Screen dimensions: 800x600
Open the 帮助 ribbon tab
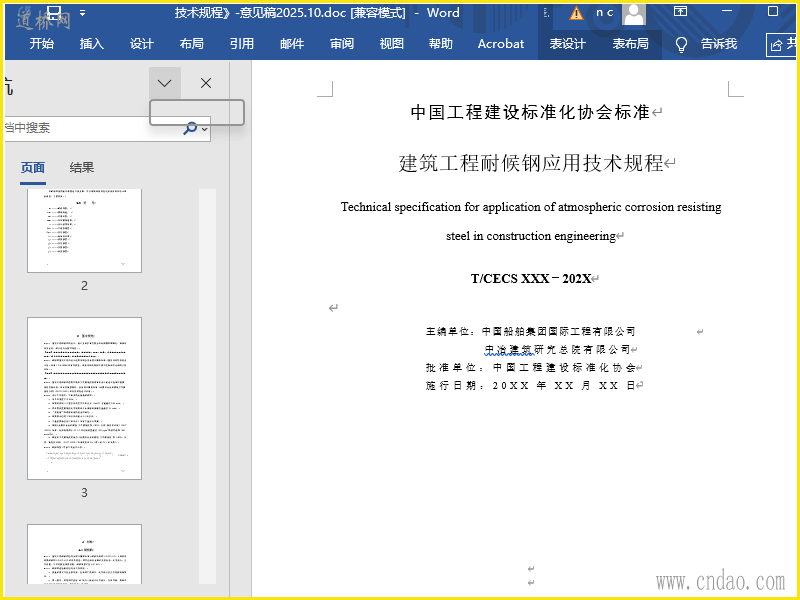click(x=440, y=44)
